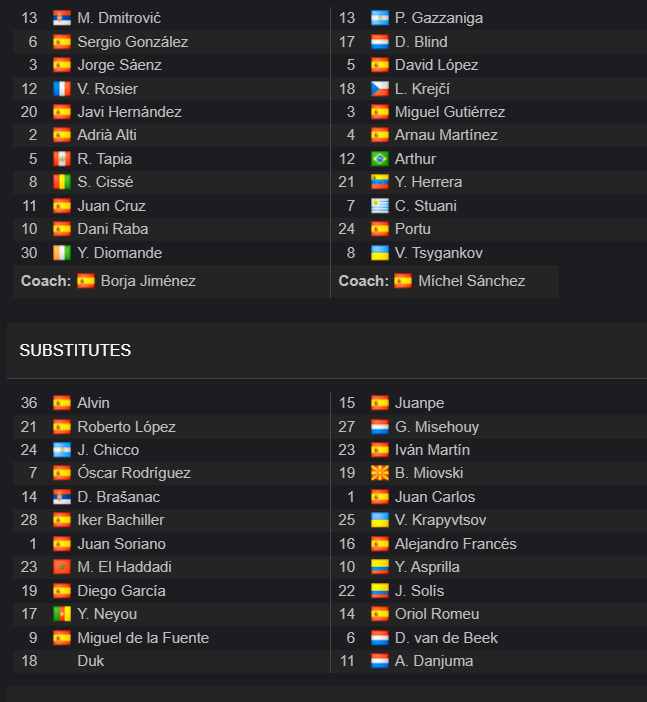Open the player page for Sergio González
The image size is (647, 702).
click(x=133, y=42)
